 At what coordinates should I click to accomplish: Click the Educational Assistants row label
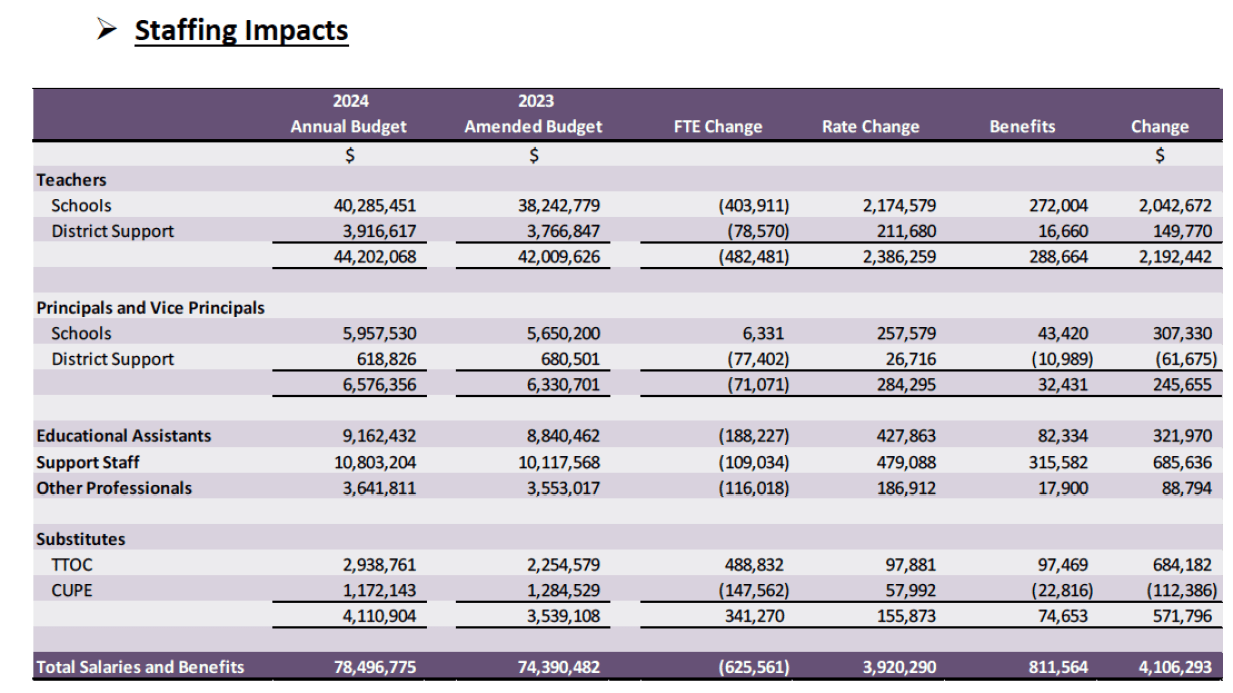(124, 436)
